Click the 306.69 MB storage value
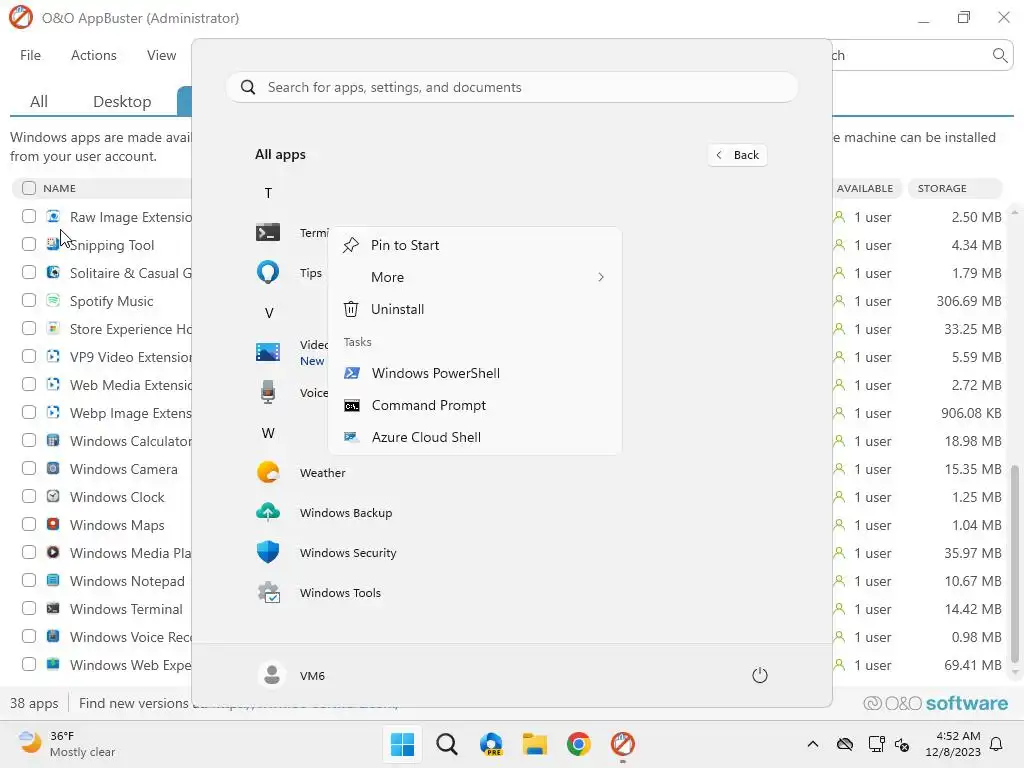1024x768 pixels. 968,301
